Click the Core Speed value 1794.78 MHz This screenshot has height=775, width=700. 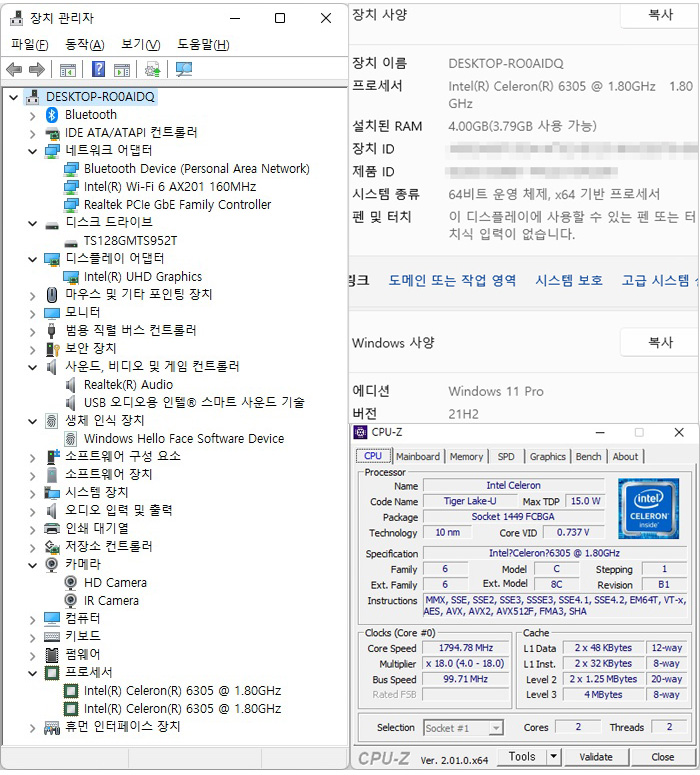466,647
